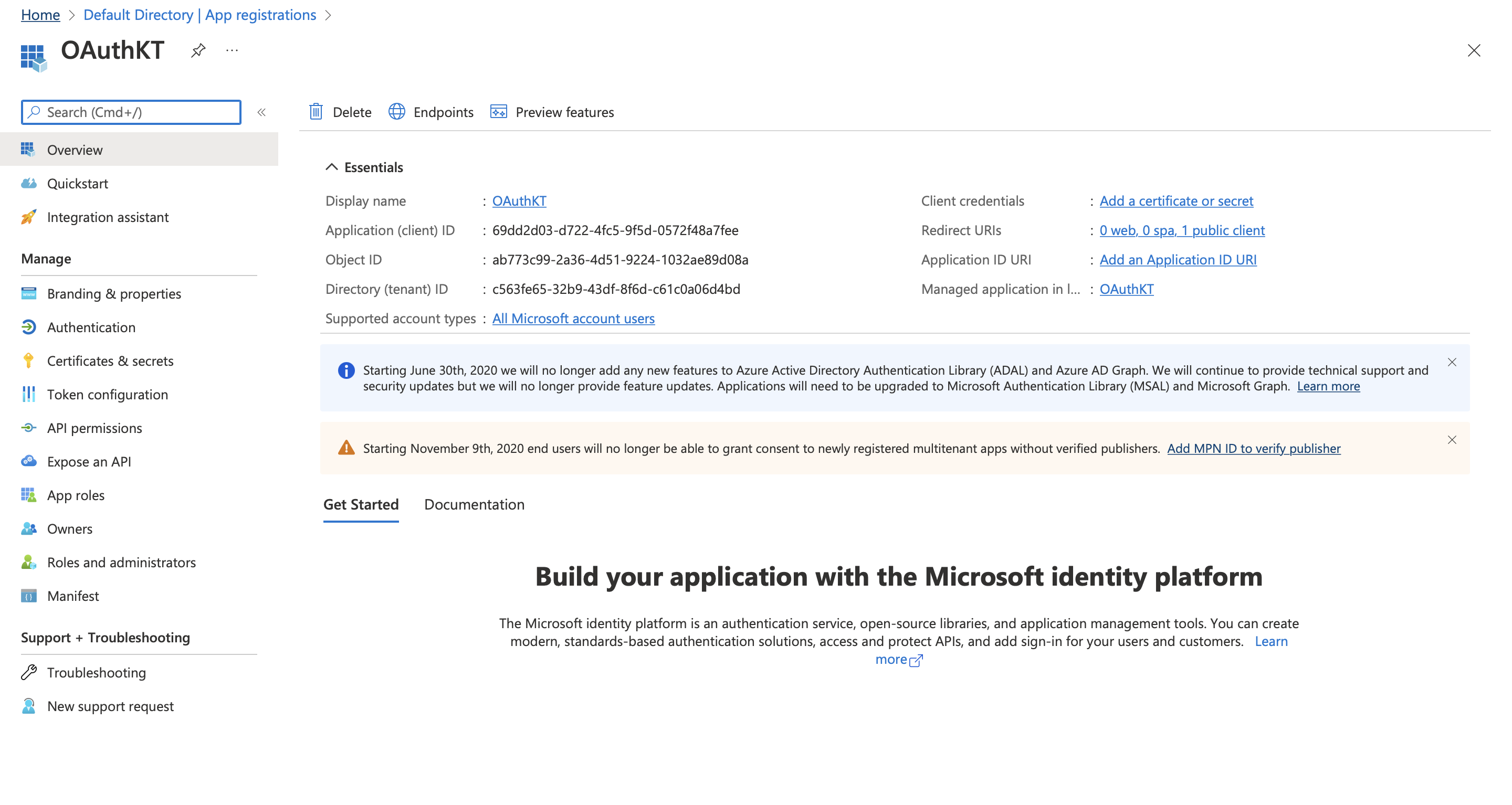Click the OAuthKT display name link
The image size is (1512, 805).
tap(519, 200)
